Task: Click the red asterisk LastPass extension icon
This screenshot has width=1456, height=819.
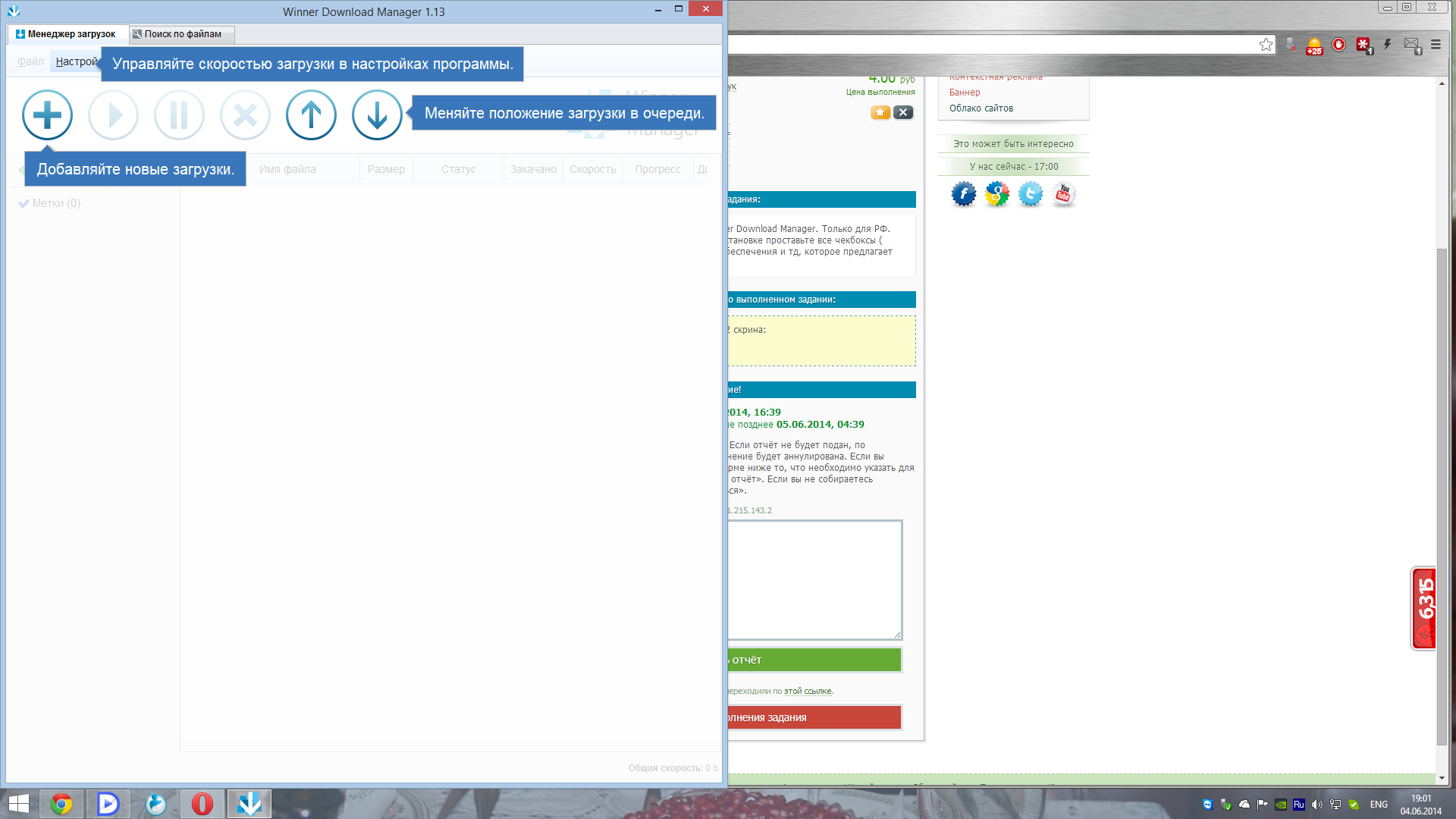Action: pos(1364,45)
